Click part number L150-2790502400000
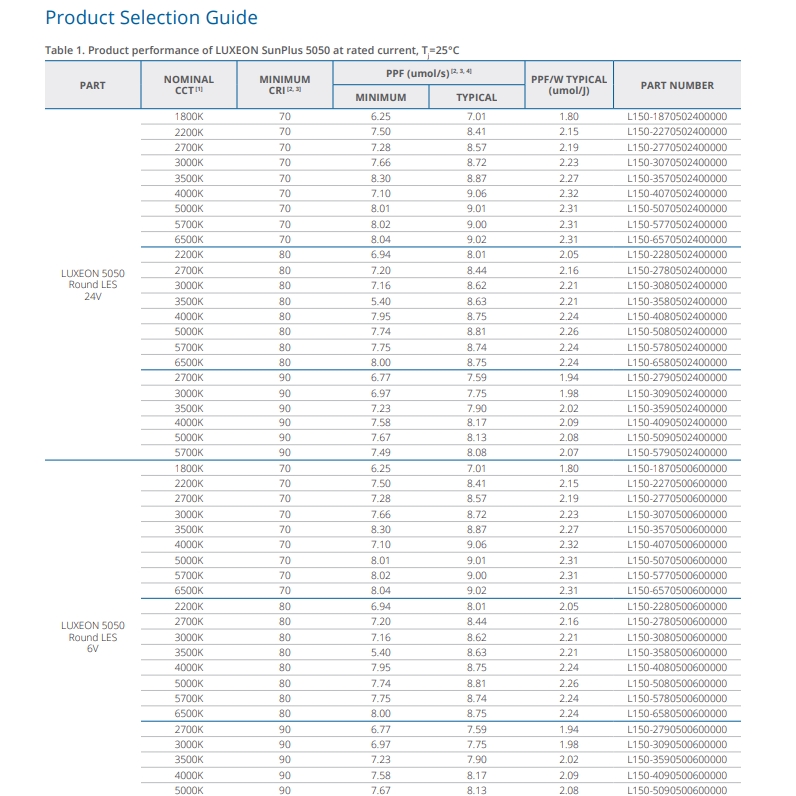Viewport: 796px width, 796px height. [677, 377]
